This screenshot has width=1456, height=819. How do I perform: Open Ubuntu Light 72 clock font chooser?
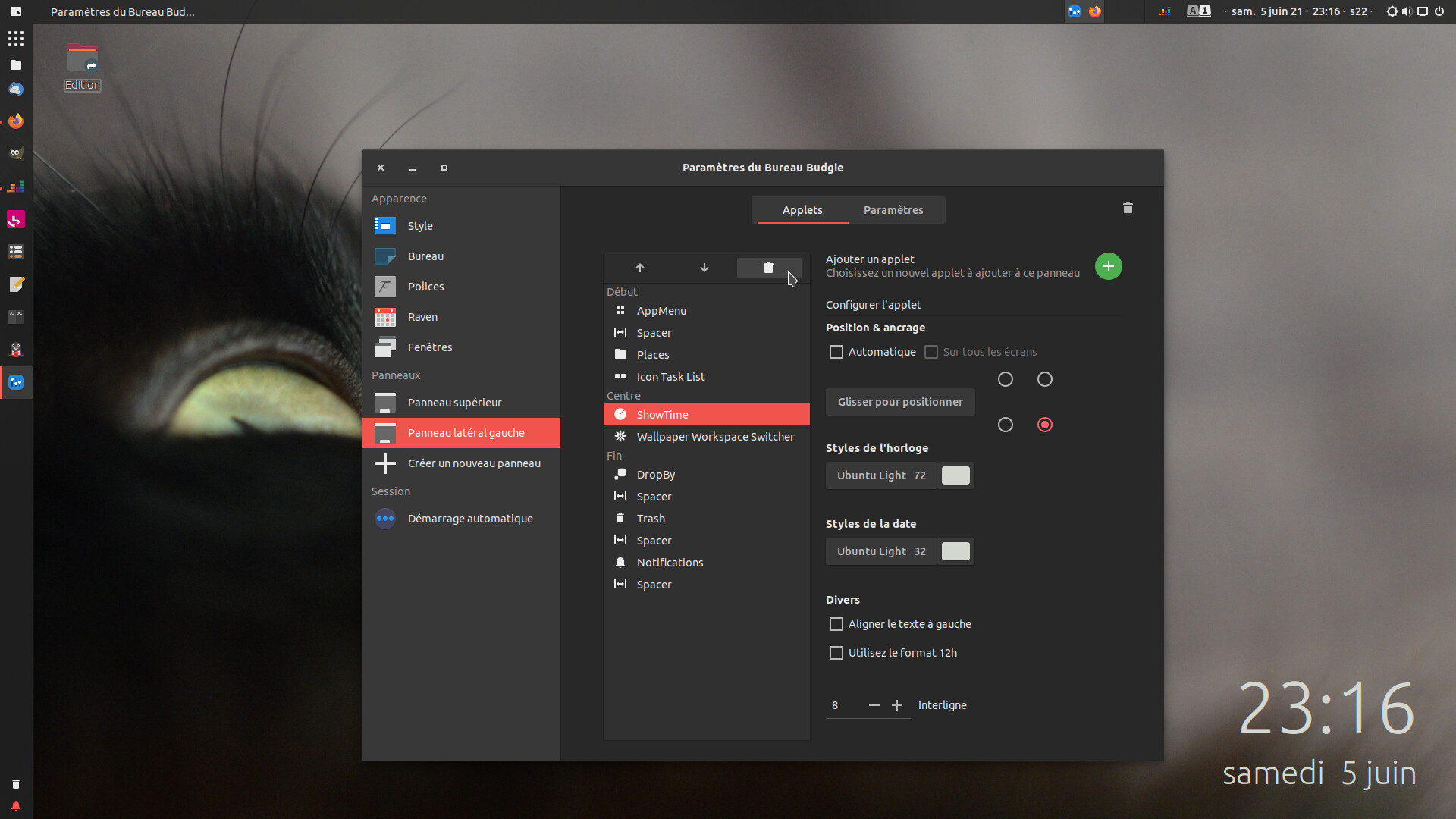click(881, 475)
